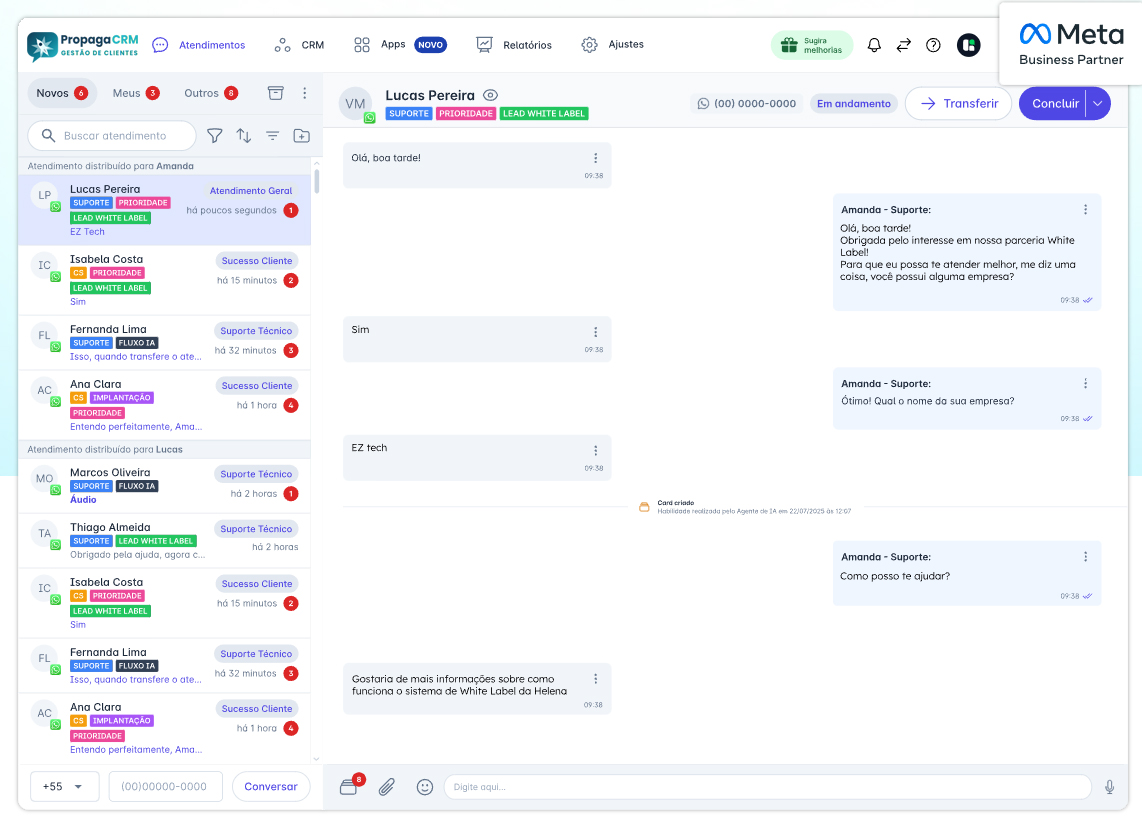The width and height of the screenshot is (1142, 828).
Task: Click the SUPORTE tag in chat header
Action: click(x=409, y=114)
